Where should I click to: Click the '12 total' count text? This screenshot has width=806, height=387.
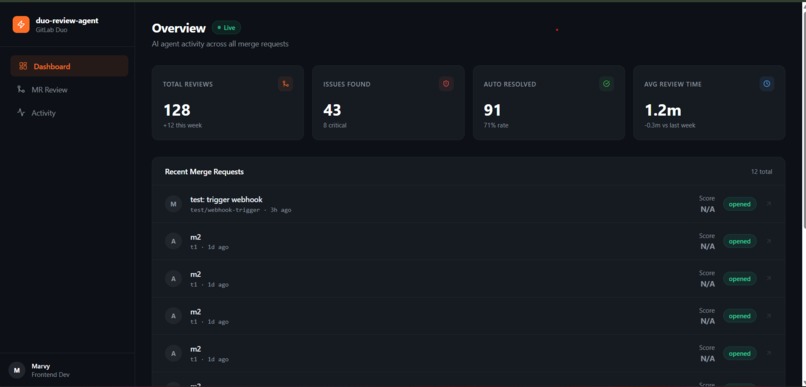[x=761, y=172]
